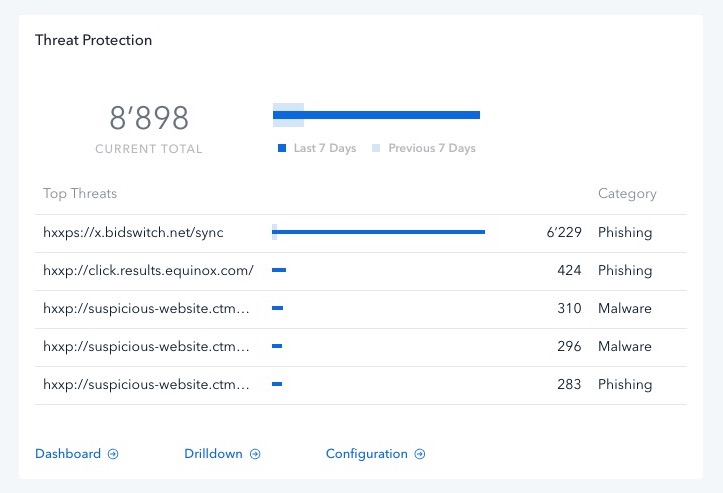Click the arrow icon next to Dashboard
This screenshot has width=723, height=493.
(113, 454)
